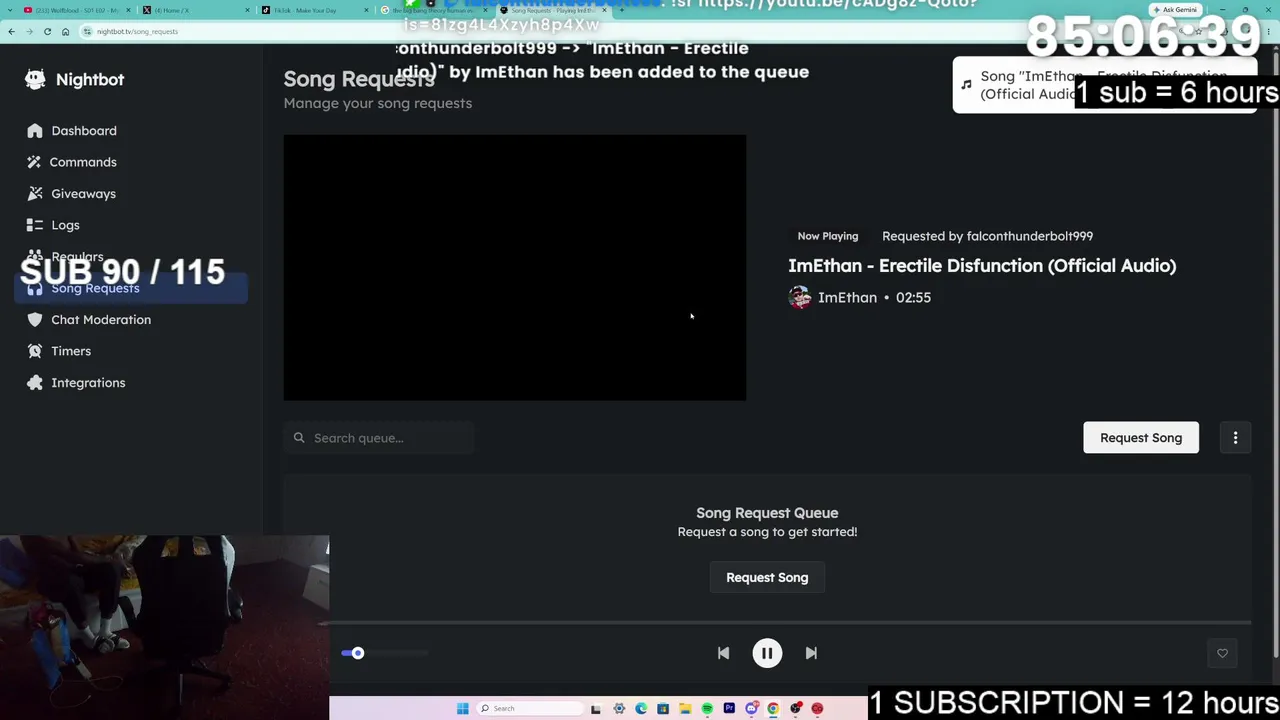1280x720 pixels.
Task: Click the ImEthan artist name
Action: [847, 298]
